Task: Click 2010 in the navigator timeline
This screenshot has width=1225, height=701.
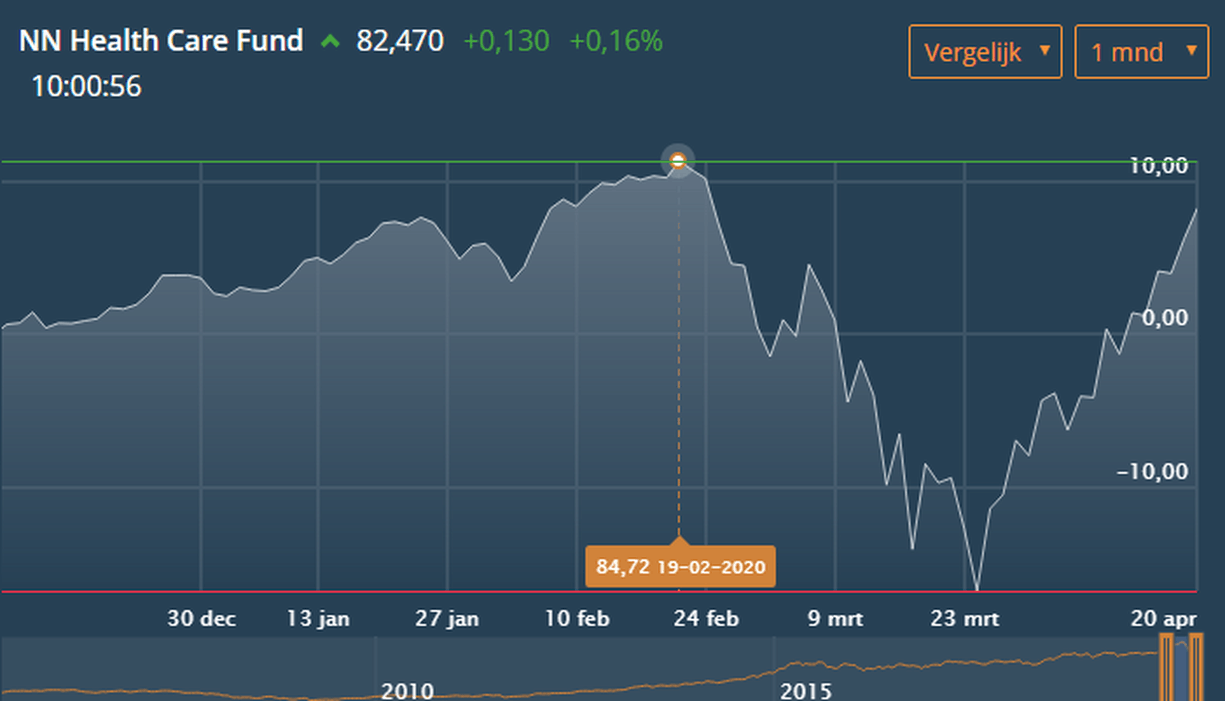Action: coord(407,691)
